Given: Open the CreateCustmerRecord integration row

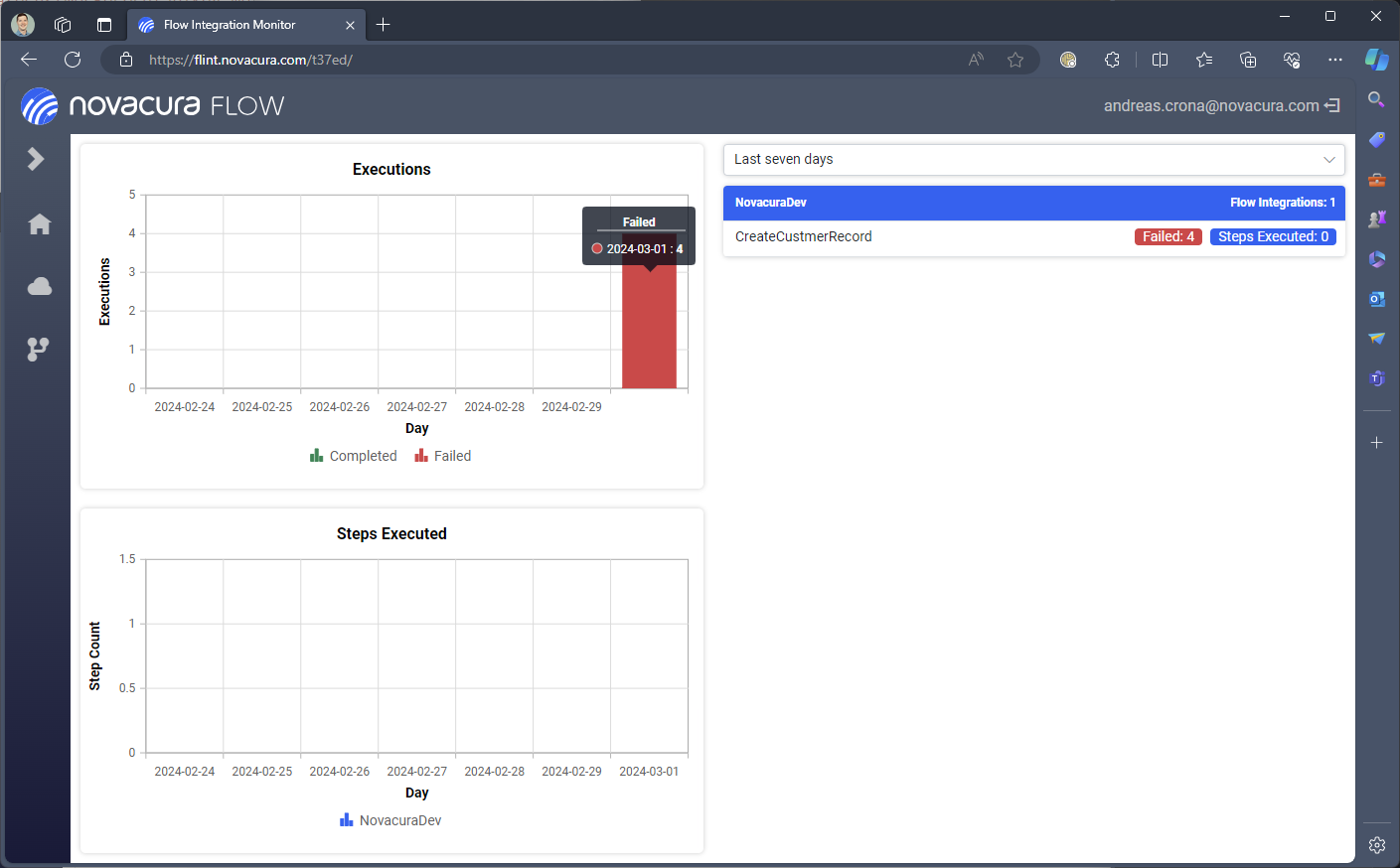Looking at the screenshot, I should (804, 236).
